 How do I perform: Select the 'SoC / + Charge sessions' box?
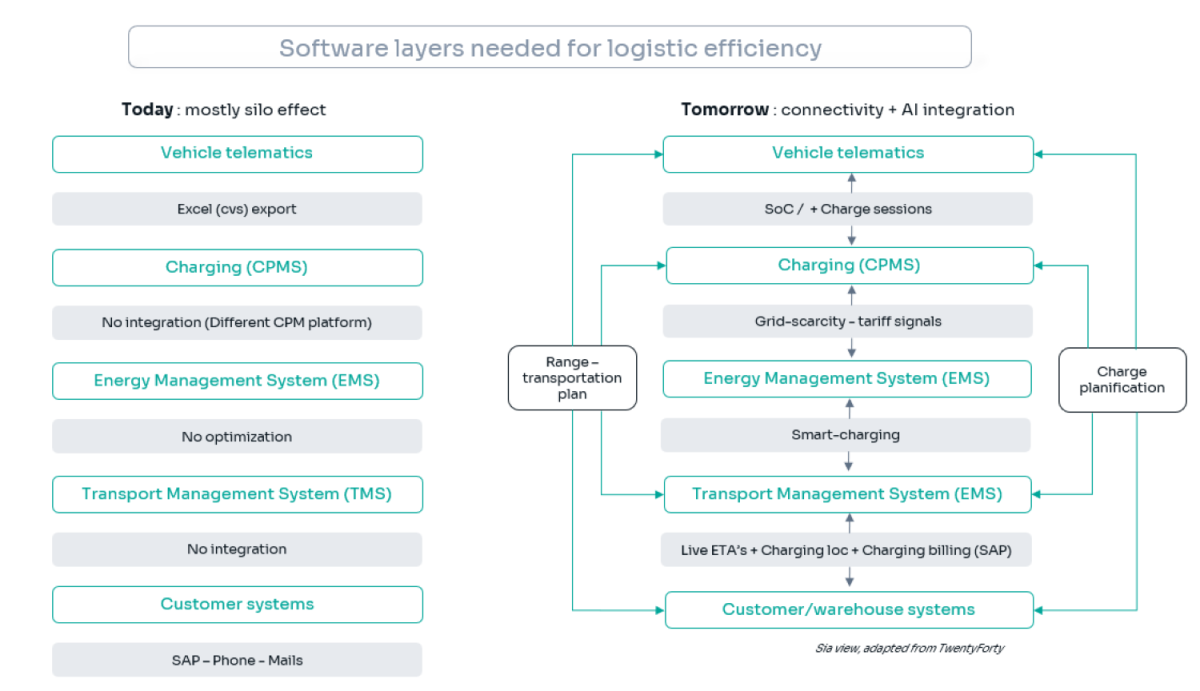[x=848, y=209]
